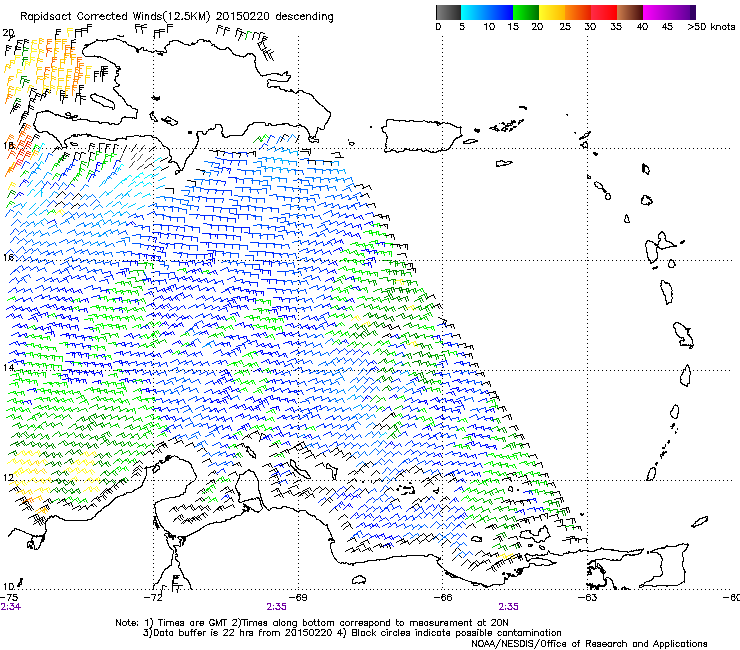The width and height of the screenshot is (740, 650).
Task: Click the latitude label 18
Action: (8, 145)
